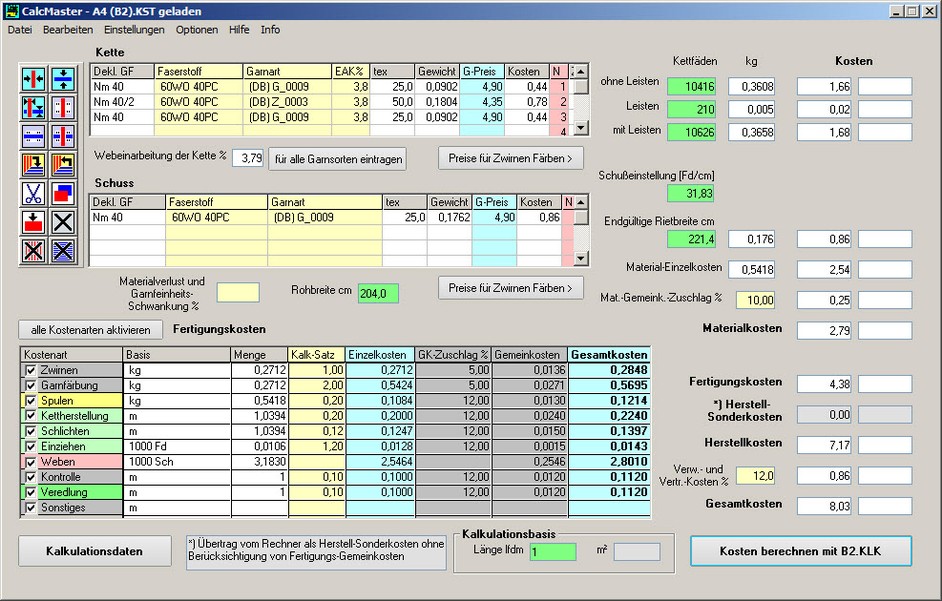
Task: Toggle the Garnfärbung cost type checkbox
Action: 30,385
